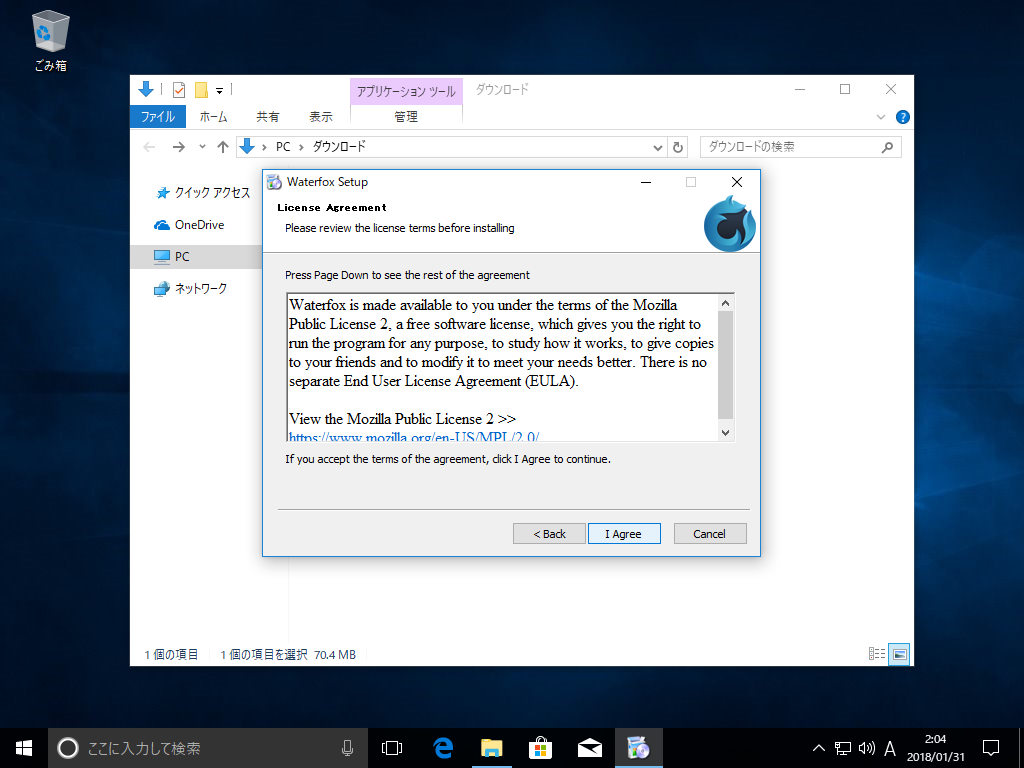1024x768 pixels.
Task: Refresh the Explorer folder view
Action: 678,148
